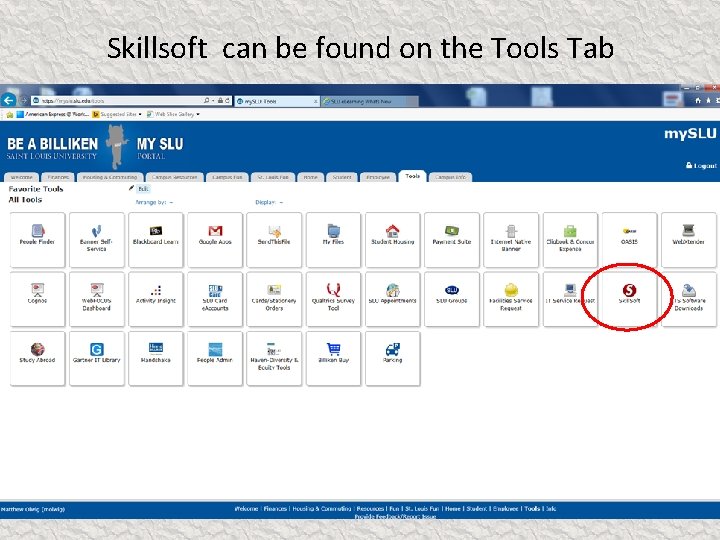The width and height of the screenshot is (720, 540).
Task: Open Chrome River & Concur Expense tile
Action: coord(570,240)
